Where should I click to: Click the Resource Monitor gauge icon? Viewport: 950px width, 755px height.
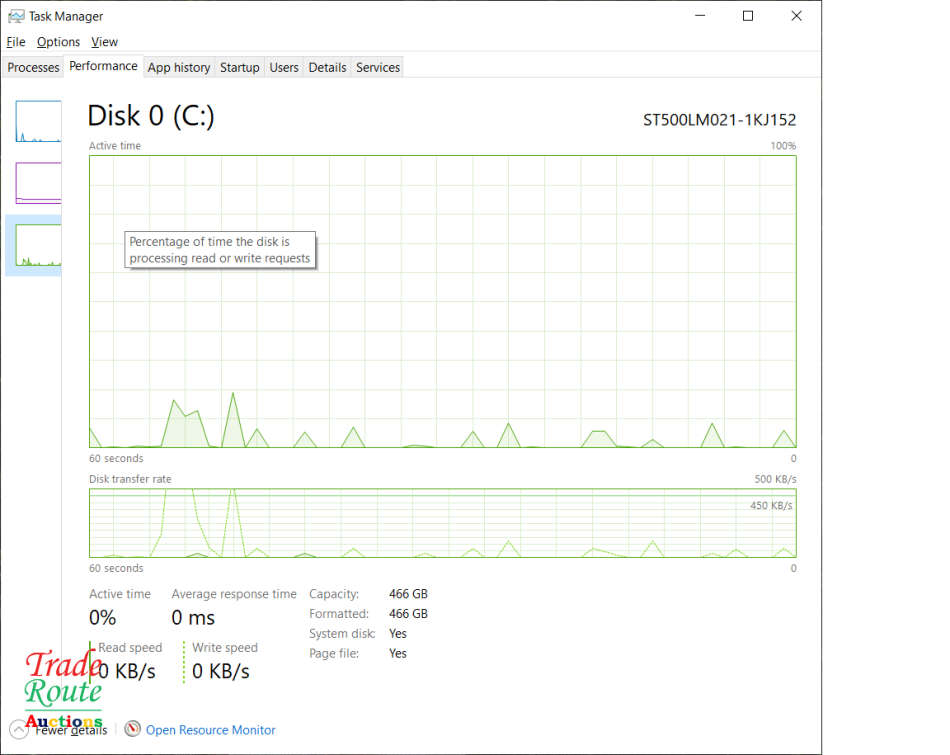click(x=132, y=729)
